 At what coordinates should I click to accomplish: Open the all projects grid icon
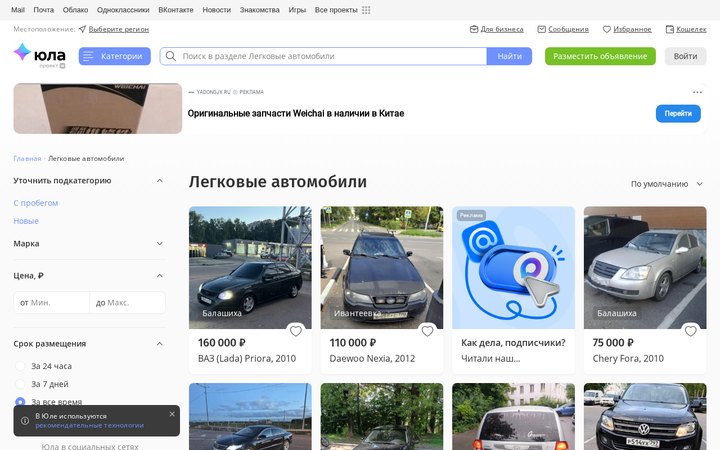[366, 10]
